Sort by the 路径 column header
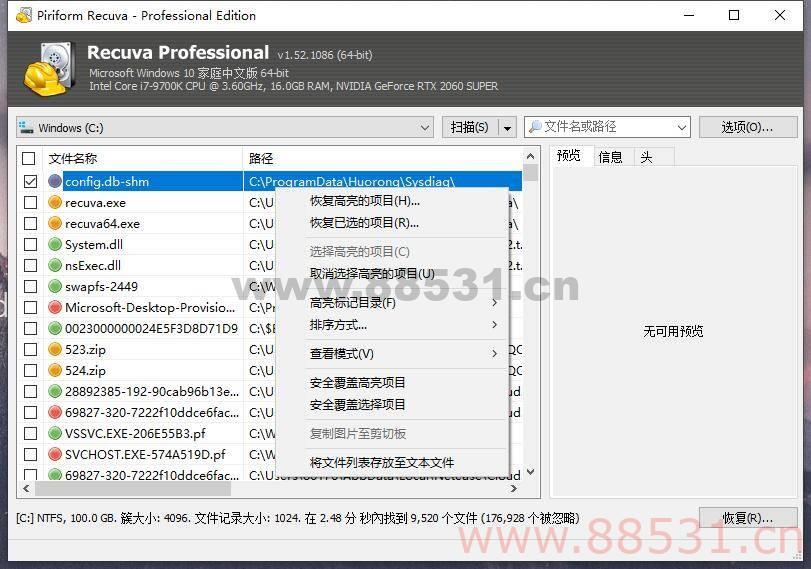The image size is (811, 569). pos(383,158)
